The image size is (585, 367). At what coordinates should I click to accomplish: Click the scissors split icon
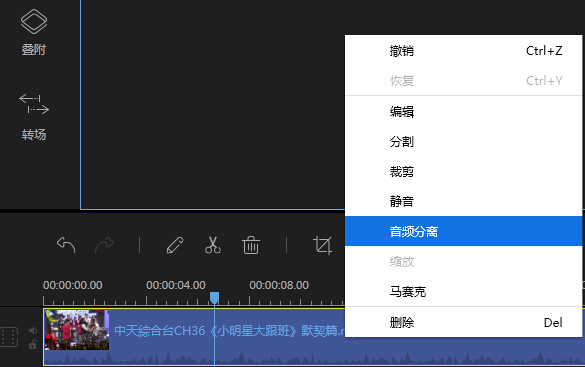click(213, 245)
